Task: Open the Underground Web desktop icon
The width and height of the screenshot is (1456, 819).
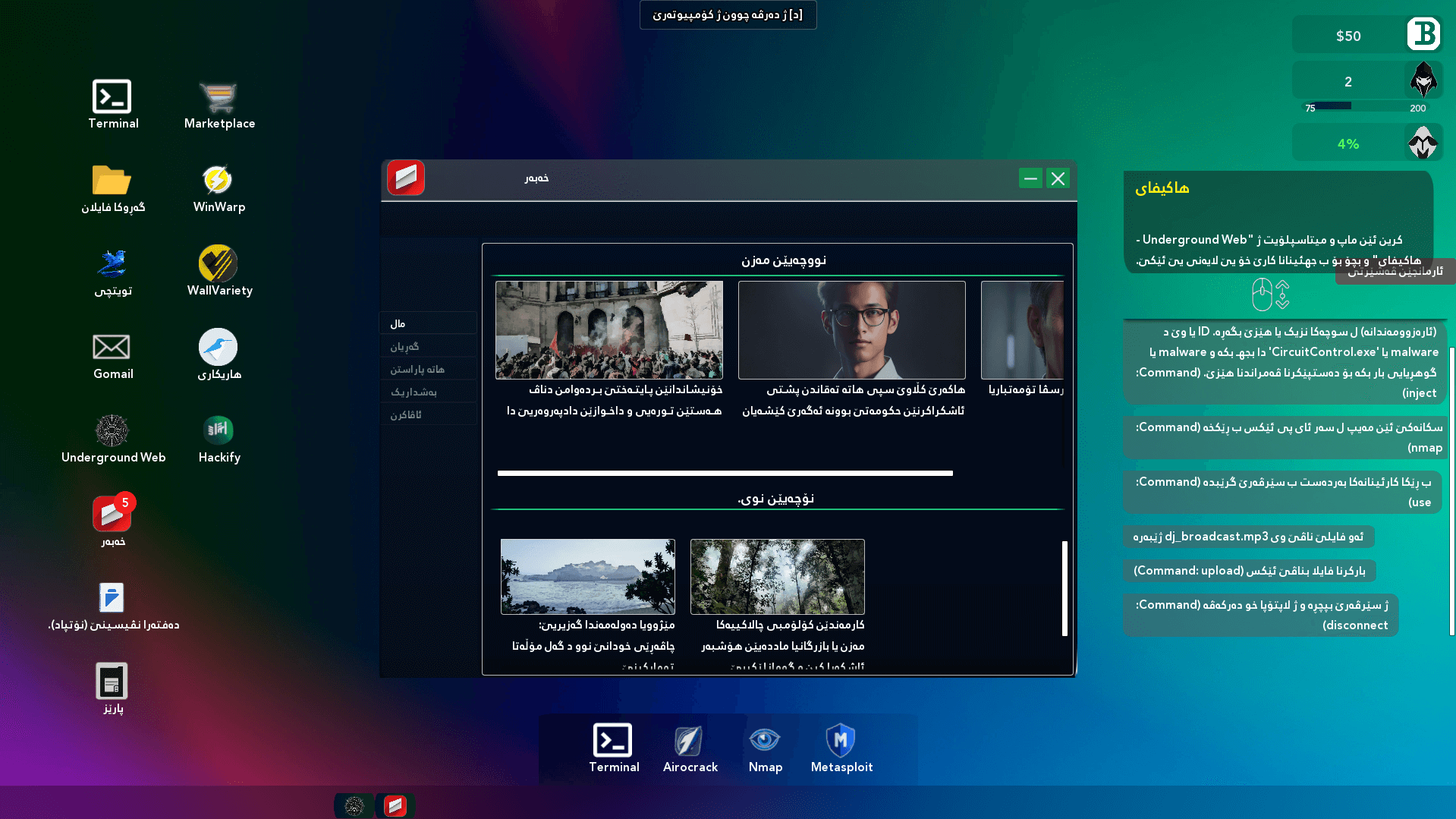Action: coord(112,431)
